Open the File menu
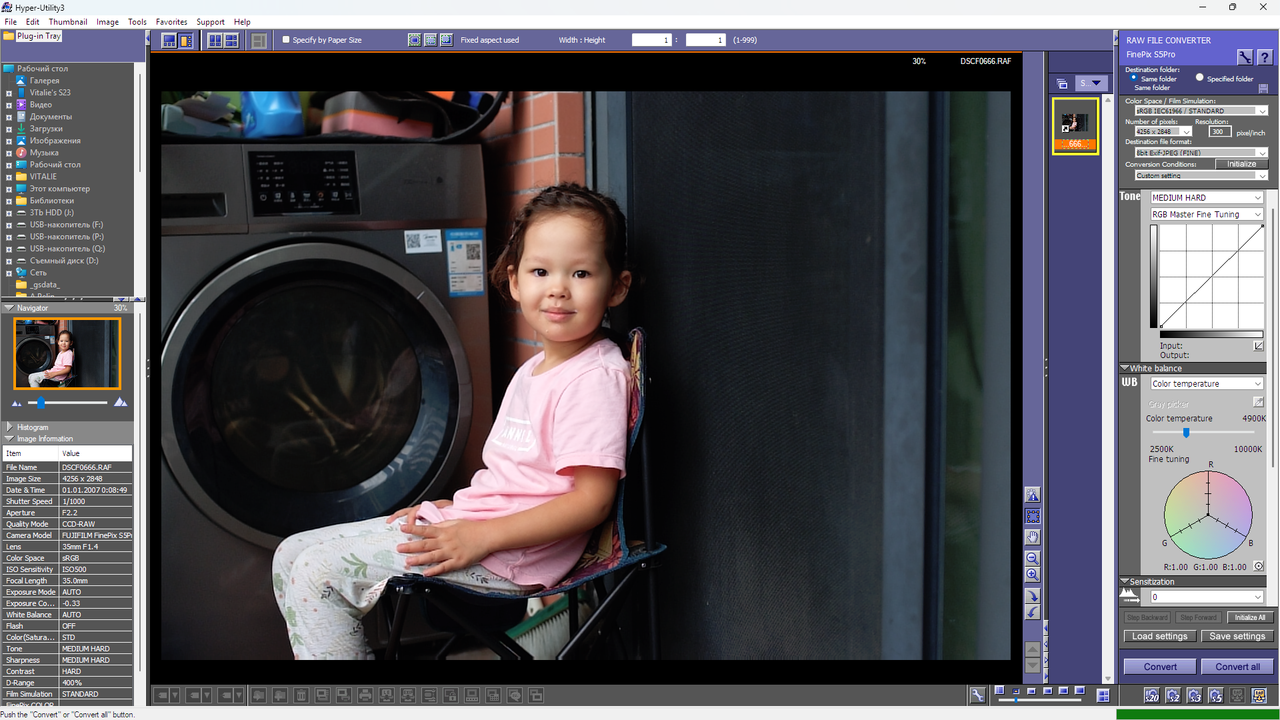The width and height of the screenshot is (1280, 720). click(10, 21)
